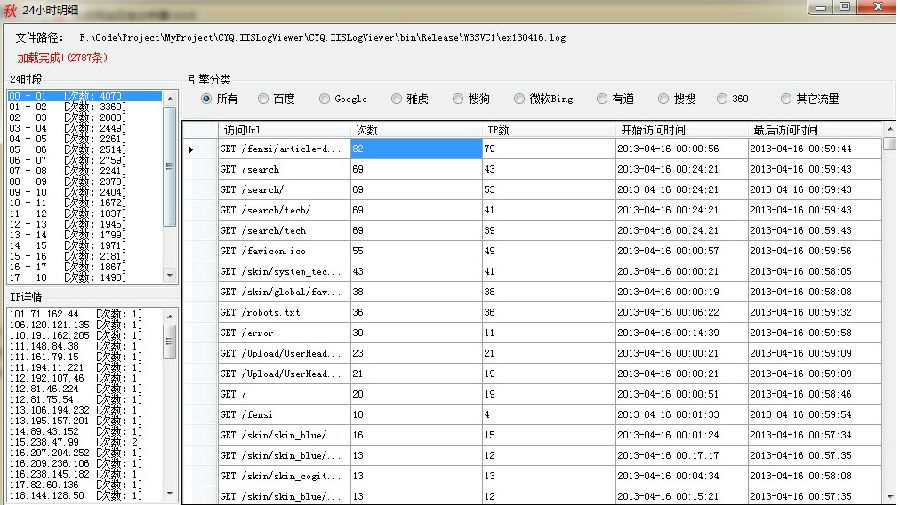Viewport: 900px width, 505px height.
Task: Click the highlighted 82 count cell
Action: point(416,149)
